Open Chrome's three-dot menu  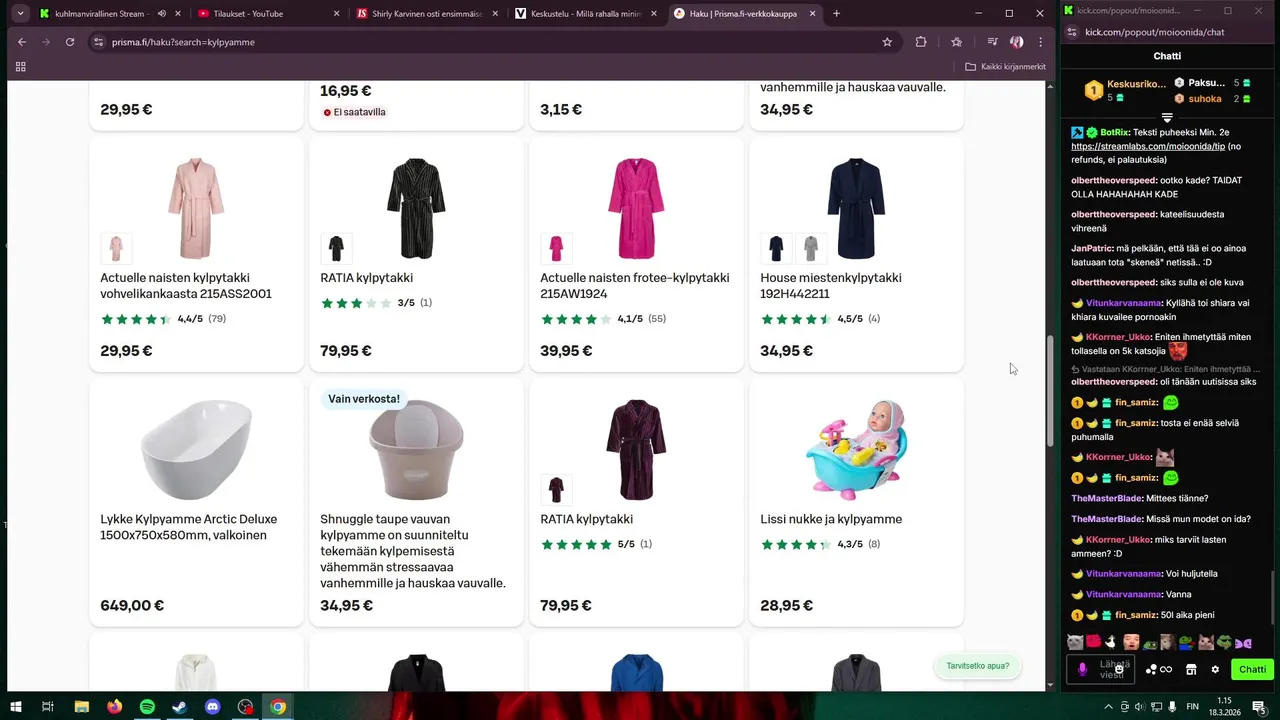click(1041, 42)
